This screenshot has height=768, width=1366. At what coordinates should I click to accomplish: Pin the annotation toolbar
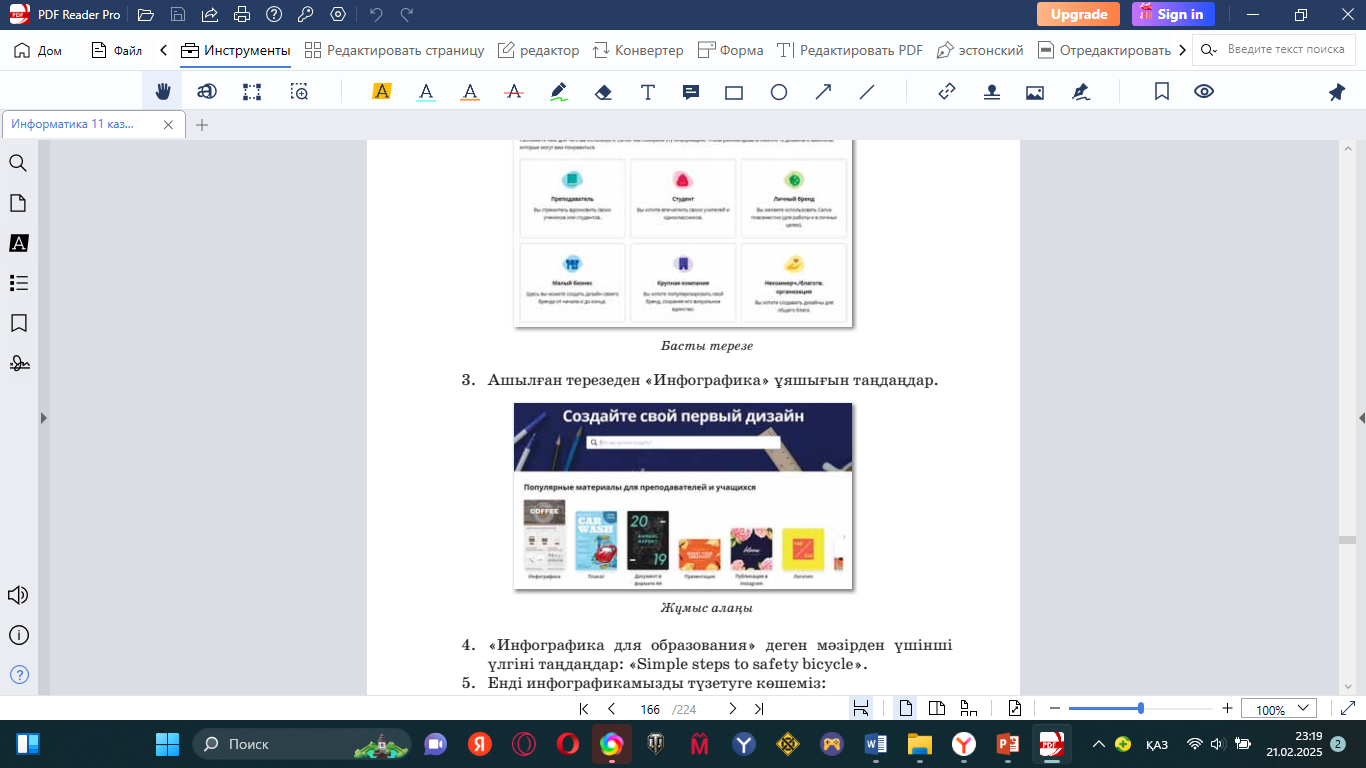[x=1337, y=92]
